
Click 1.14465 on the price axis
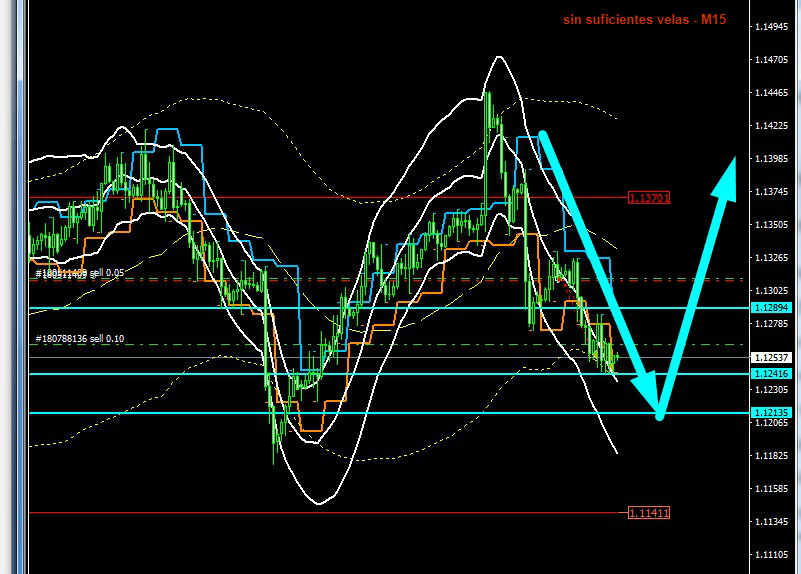click(774, 93)
